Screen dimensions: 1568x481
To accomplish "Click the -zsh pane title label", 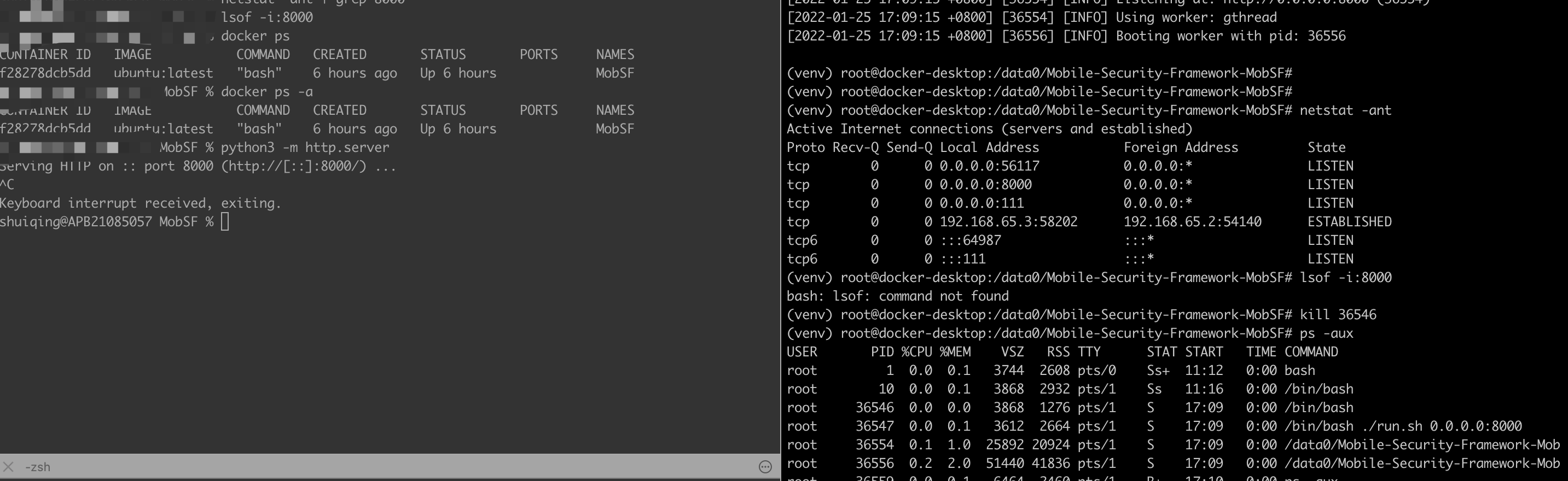I will click(38, 467).
